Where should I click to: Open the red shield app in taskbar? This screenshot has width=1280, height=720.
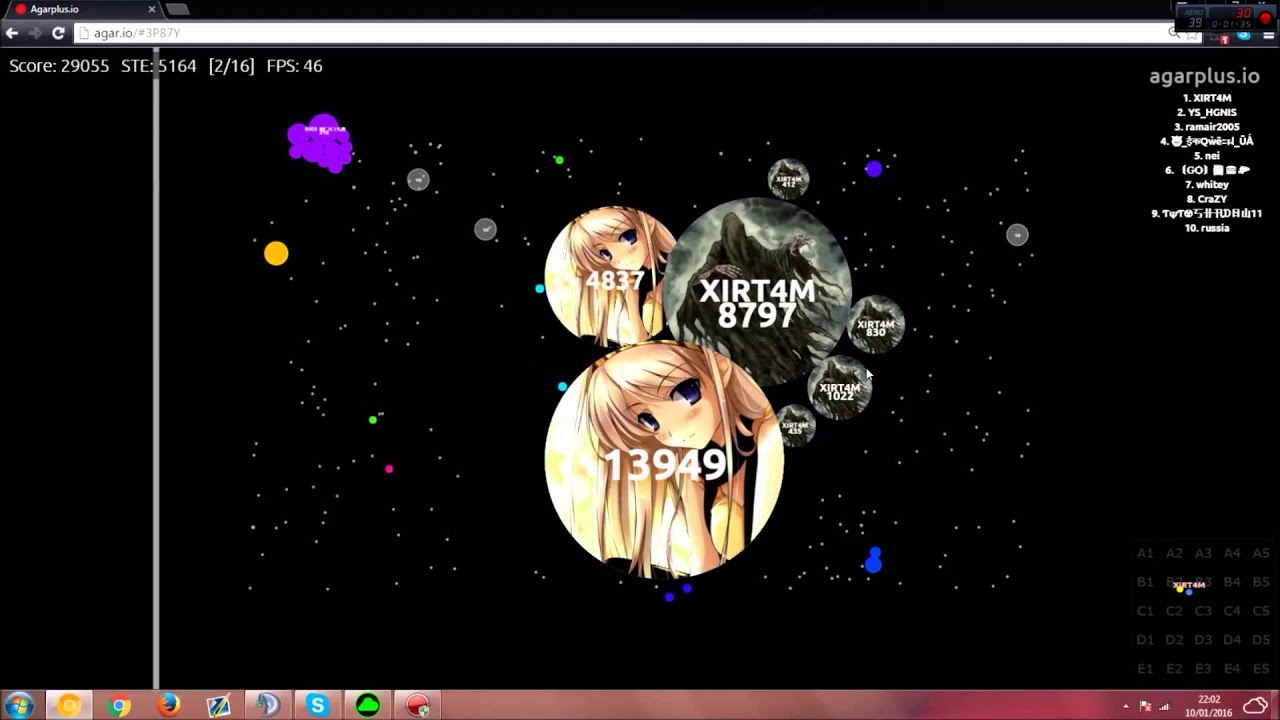click(x=417, y=706)
